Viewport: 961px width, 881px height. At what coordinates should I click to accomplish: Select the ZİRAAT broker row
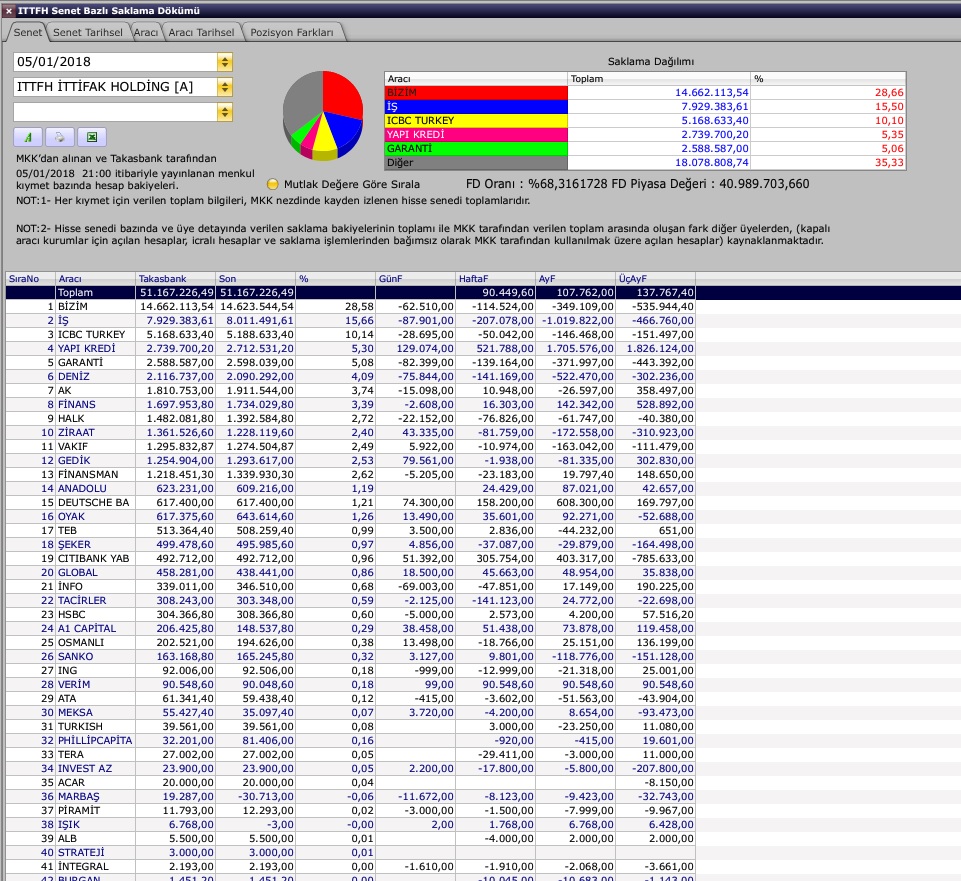tap(351, 433)
